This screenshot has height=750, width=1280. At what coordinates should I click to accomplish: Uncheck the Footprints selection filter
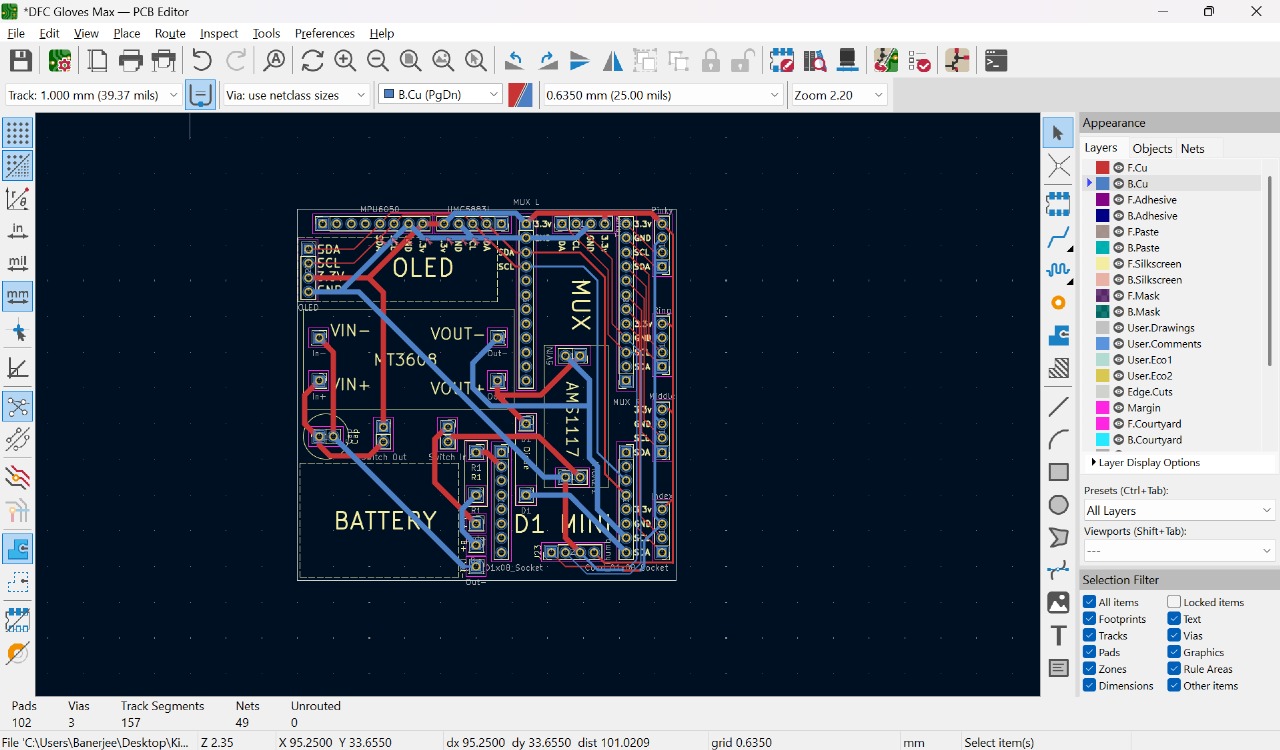click(1090, 619)
